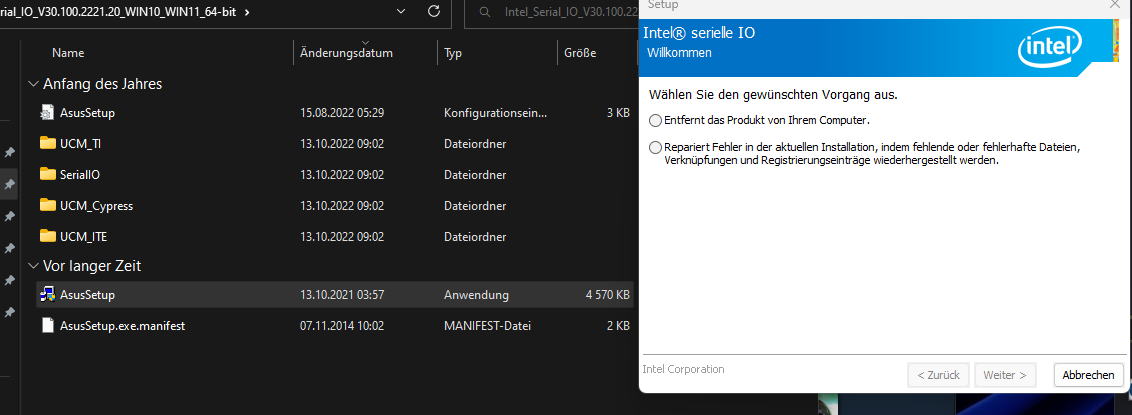Click the breadcrumb folder path text

pos(118,12)
